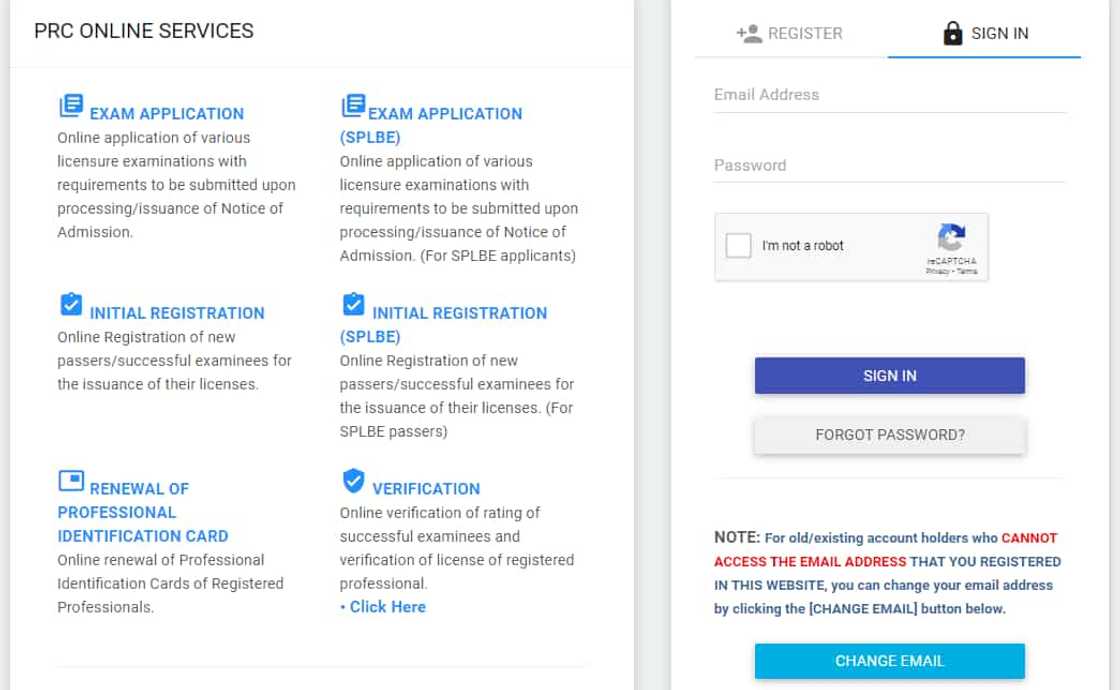Click the Register add-person icon
The width and height of the screenshot is (1120, 690).
(x=749, y=33)
